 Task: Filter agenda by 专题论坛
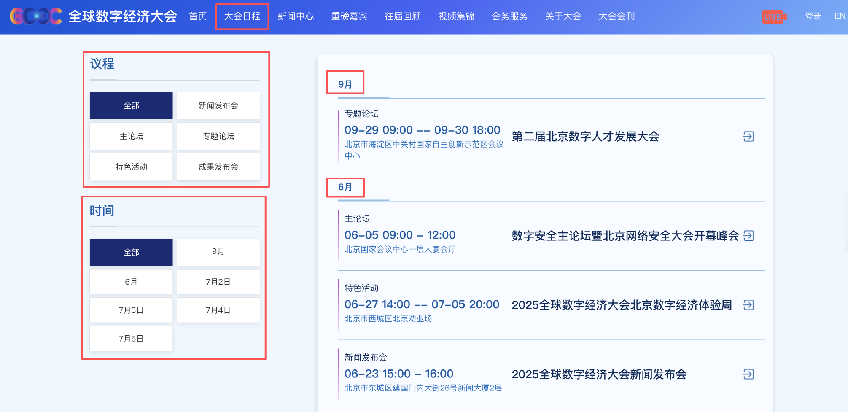click(218, 136)
